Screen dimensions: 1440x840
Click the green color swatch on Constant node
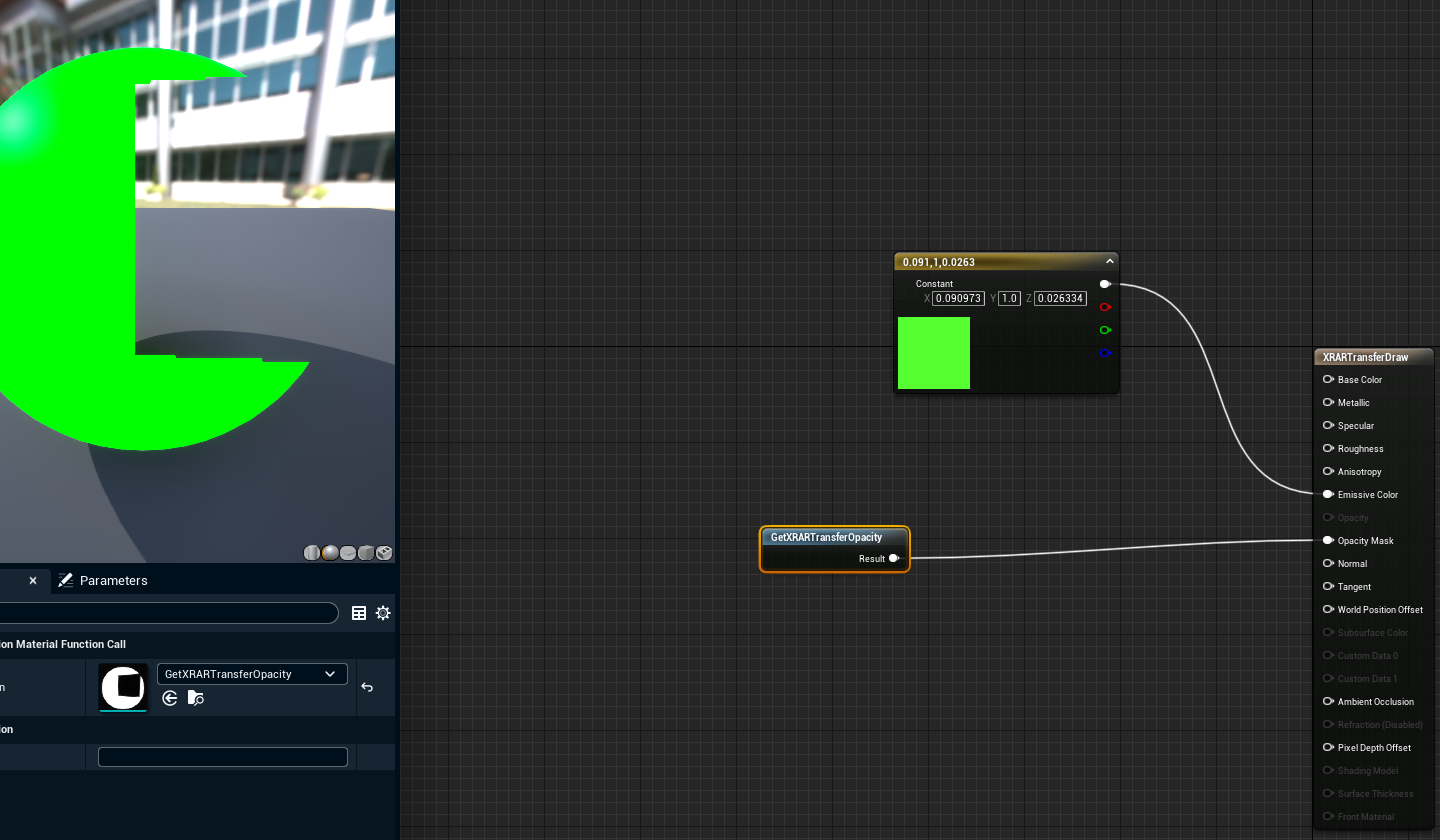933,353
